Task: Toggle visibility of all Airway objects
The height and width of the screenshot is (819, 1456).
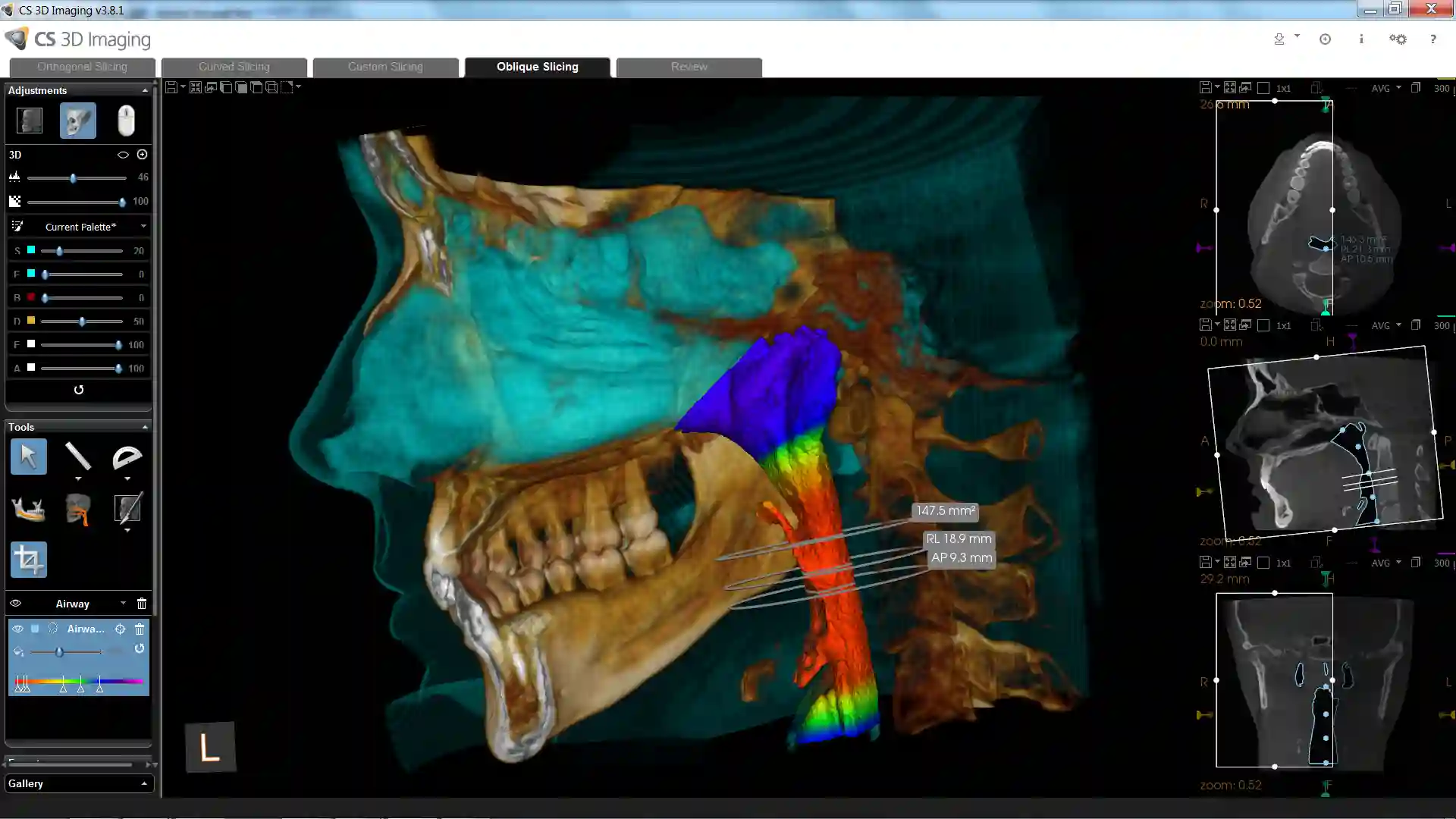Action: coord(15,604)
